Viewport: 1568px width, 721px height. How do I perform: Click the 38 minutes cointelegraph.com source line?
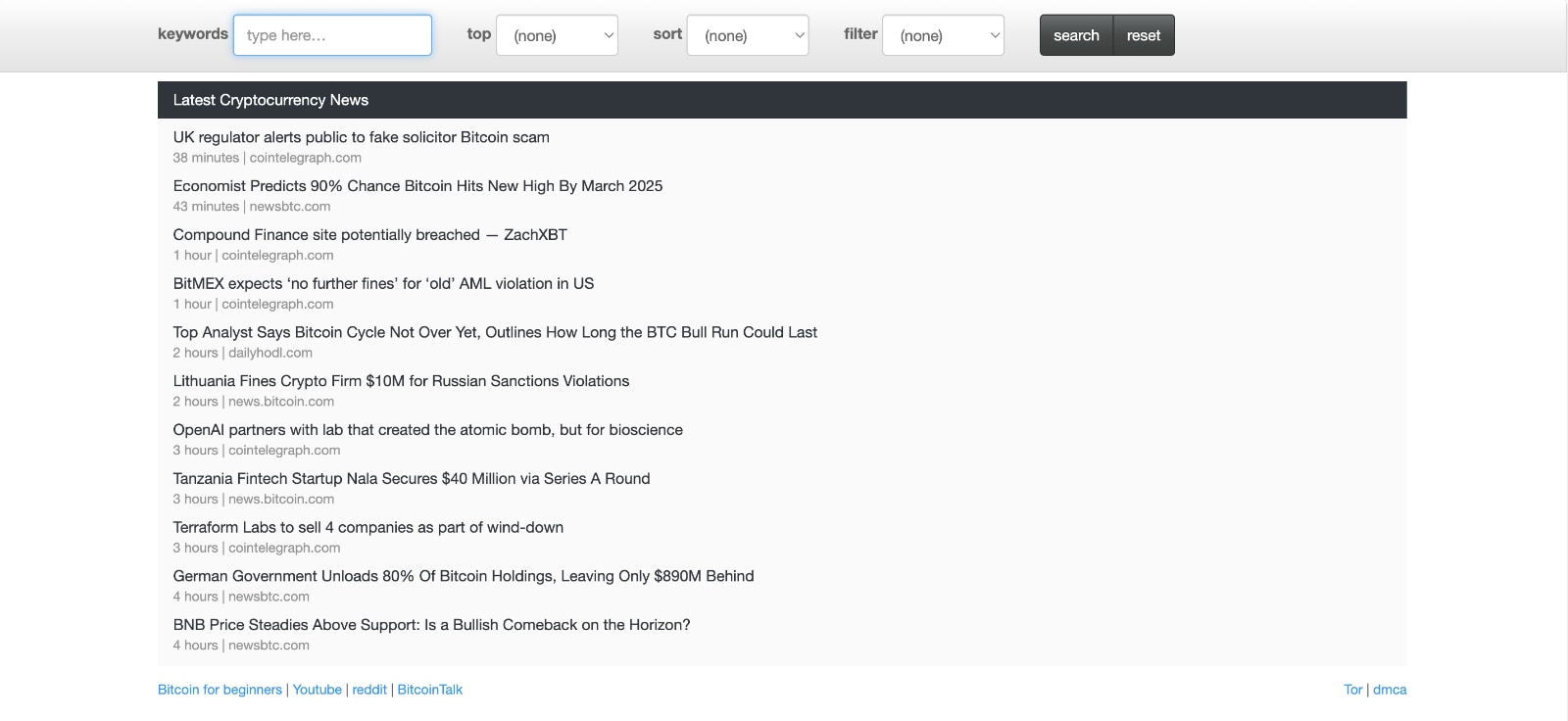[268, 158]
